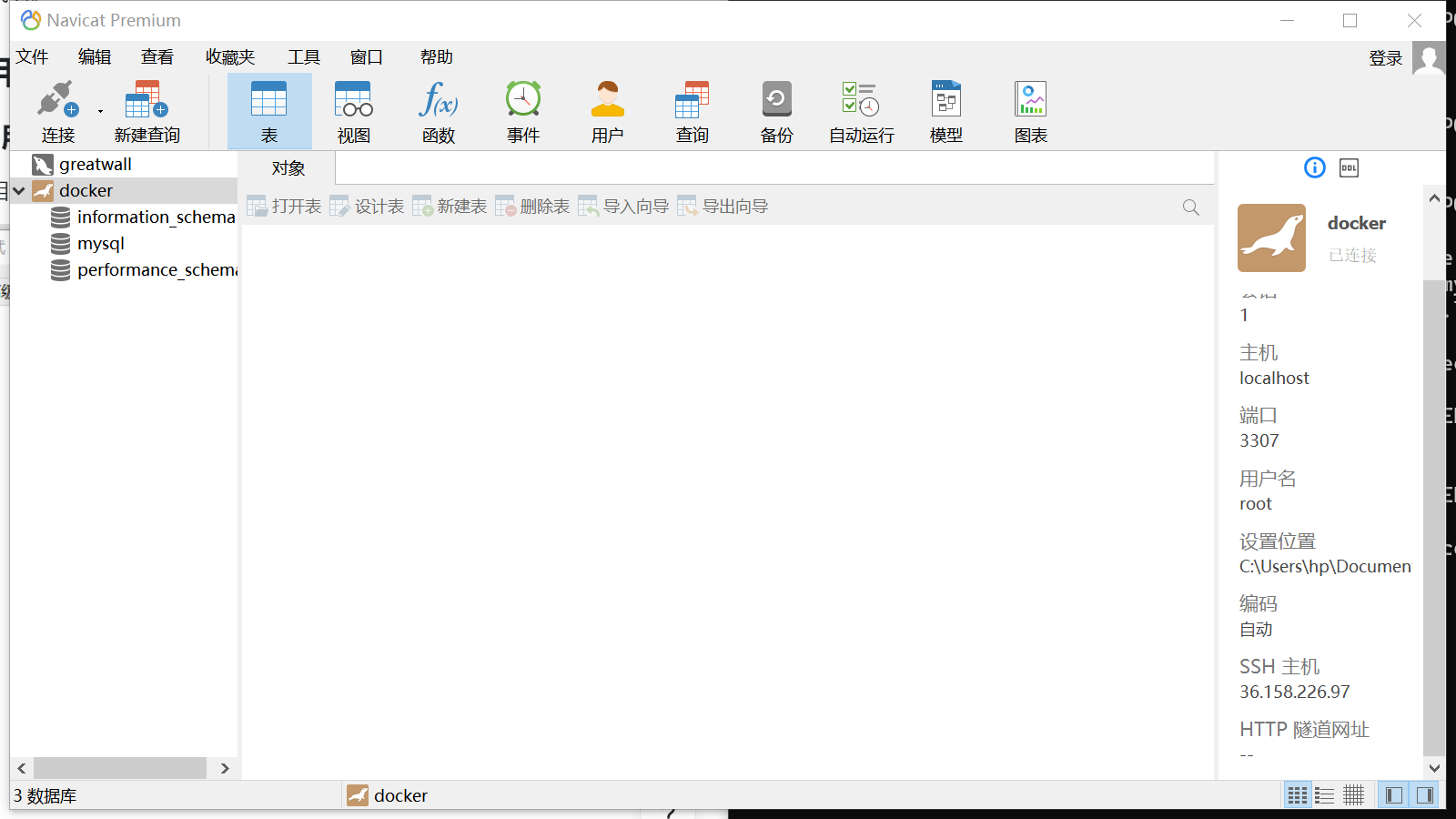
Task: Open the Automation (自动运行) tool
Action: [861, 112]
